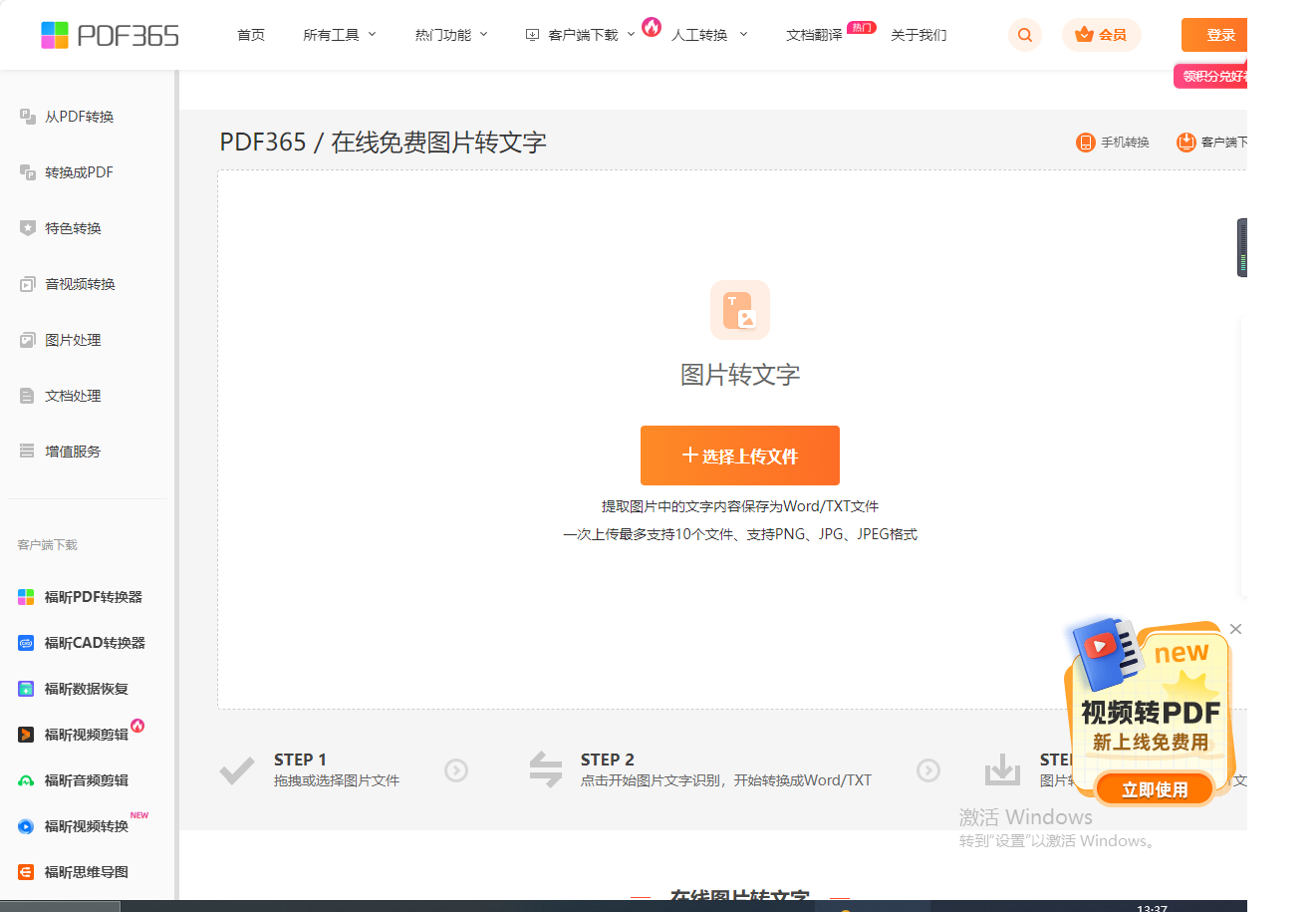1316x912 pixels.
Task: Click the 客户端下载 orange download icon
Action: (1186, 143)
